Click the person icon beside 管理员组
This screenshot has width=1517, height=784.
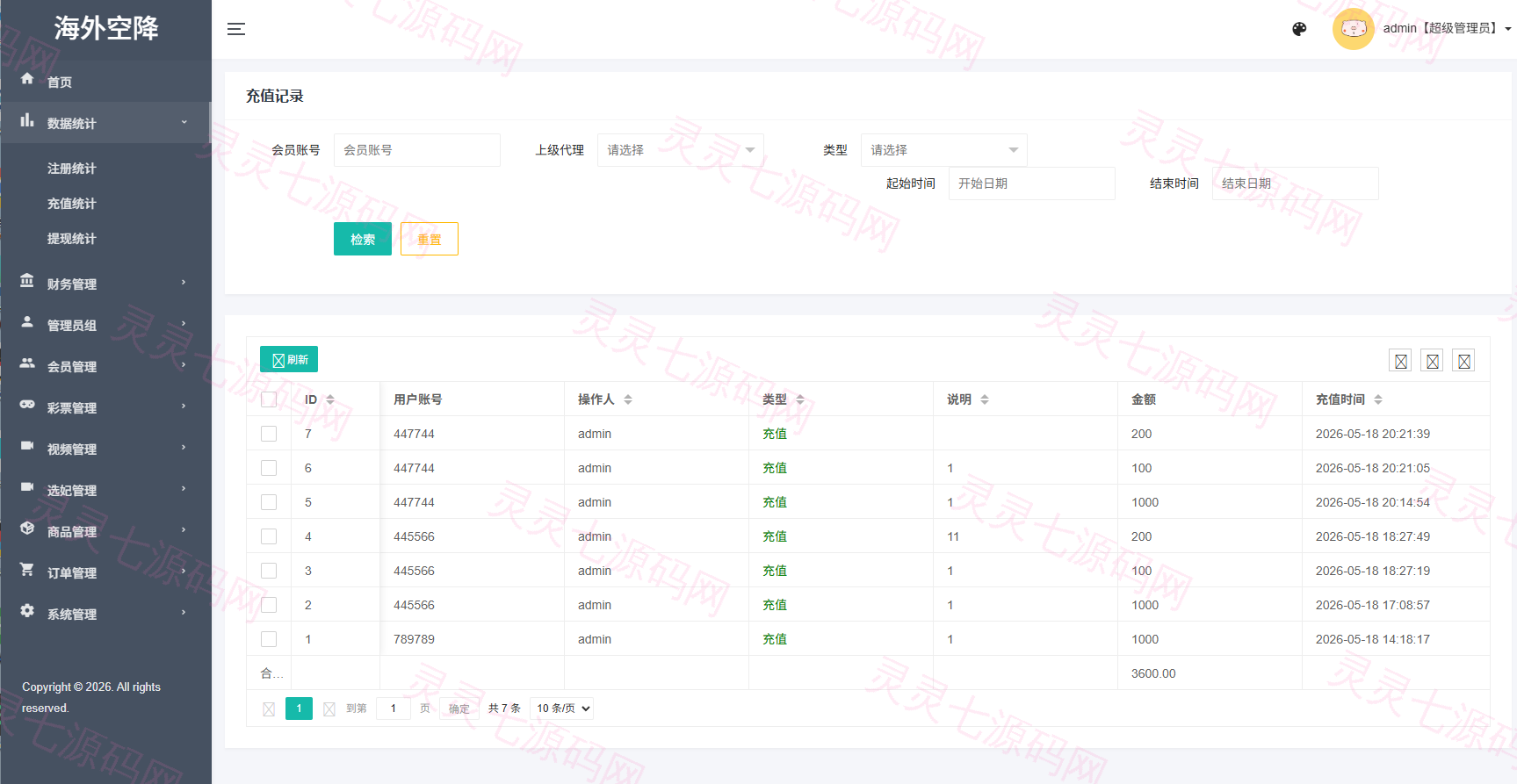click(27, 322)
